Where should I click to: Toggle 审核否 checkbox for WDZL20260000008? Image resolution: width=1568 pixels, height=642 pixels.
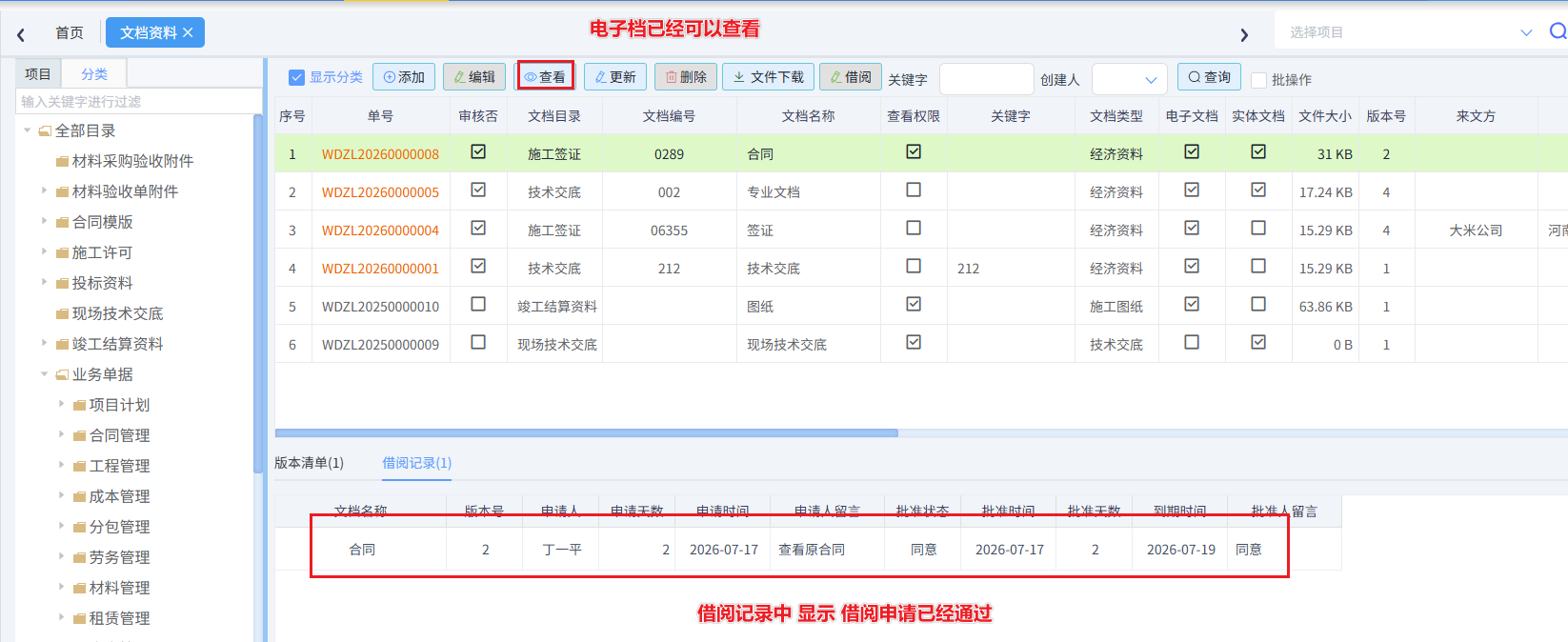point(478,151)
